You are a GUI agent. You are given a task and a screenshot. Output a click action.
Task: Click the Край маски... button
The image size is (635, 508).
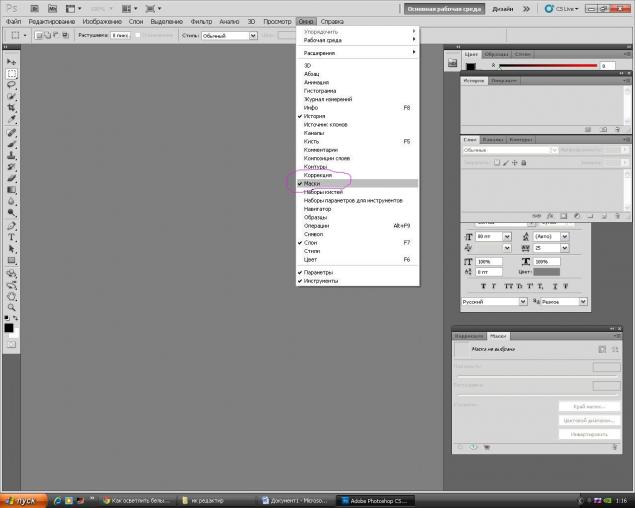[x=589, y=406]
